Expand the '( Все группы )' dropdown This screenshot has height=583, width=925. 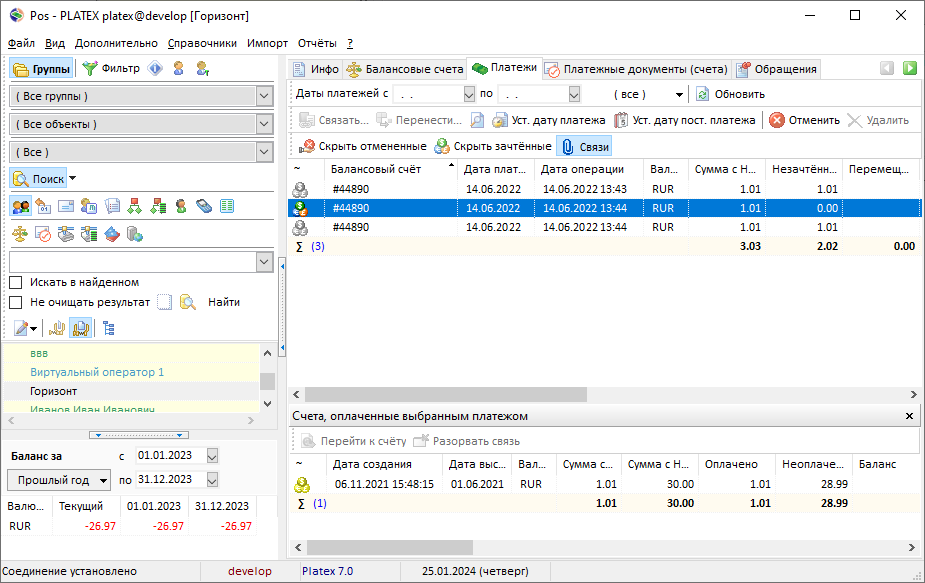tap(264, 96)
